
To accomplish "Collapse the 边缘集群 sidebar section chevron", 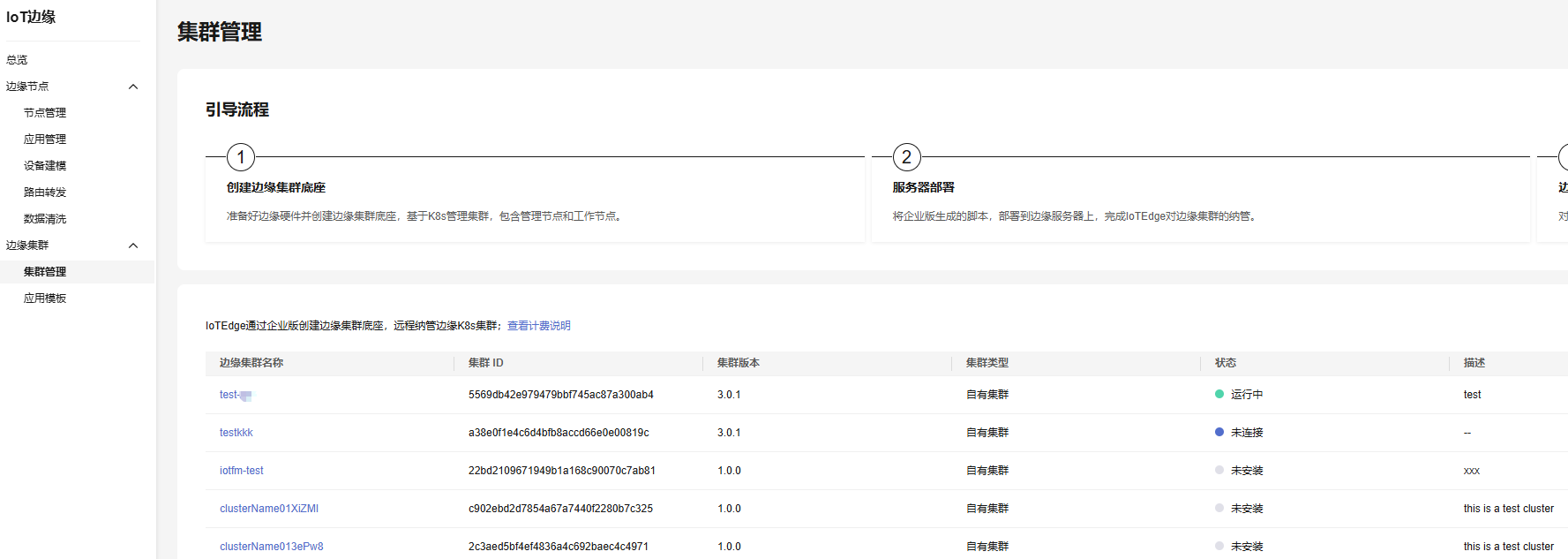I will pos(133,246).
